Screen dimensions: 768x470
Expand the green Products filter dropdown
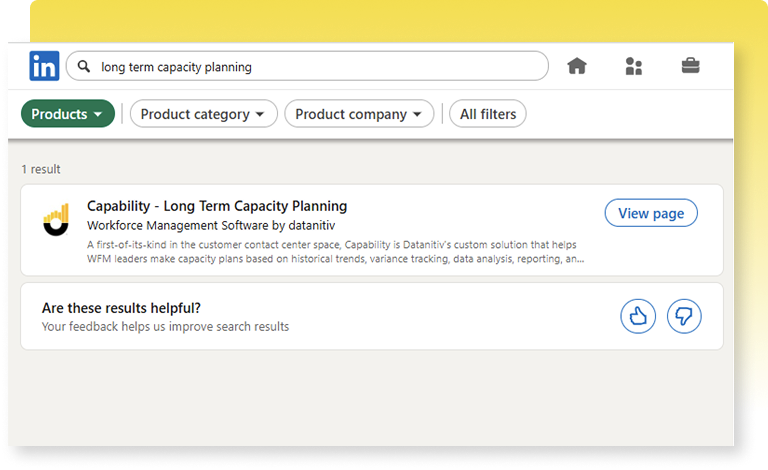click(67, 114)
